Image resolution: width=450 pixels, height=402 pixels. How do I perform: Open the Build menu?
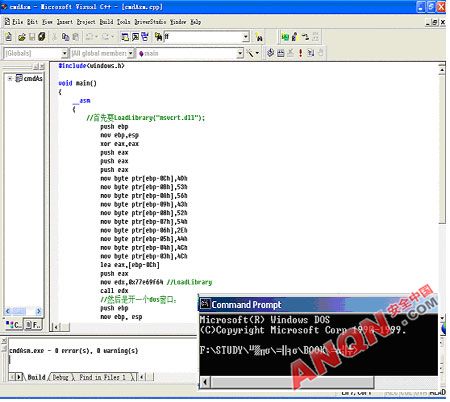tap(106, 22)
